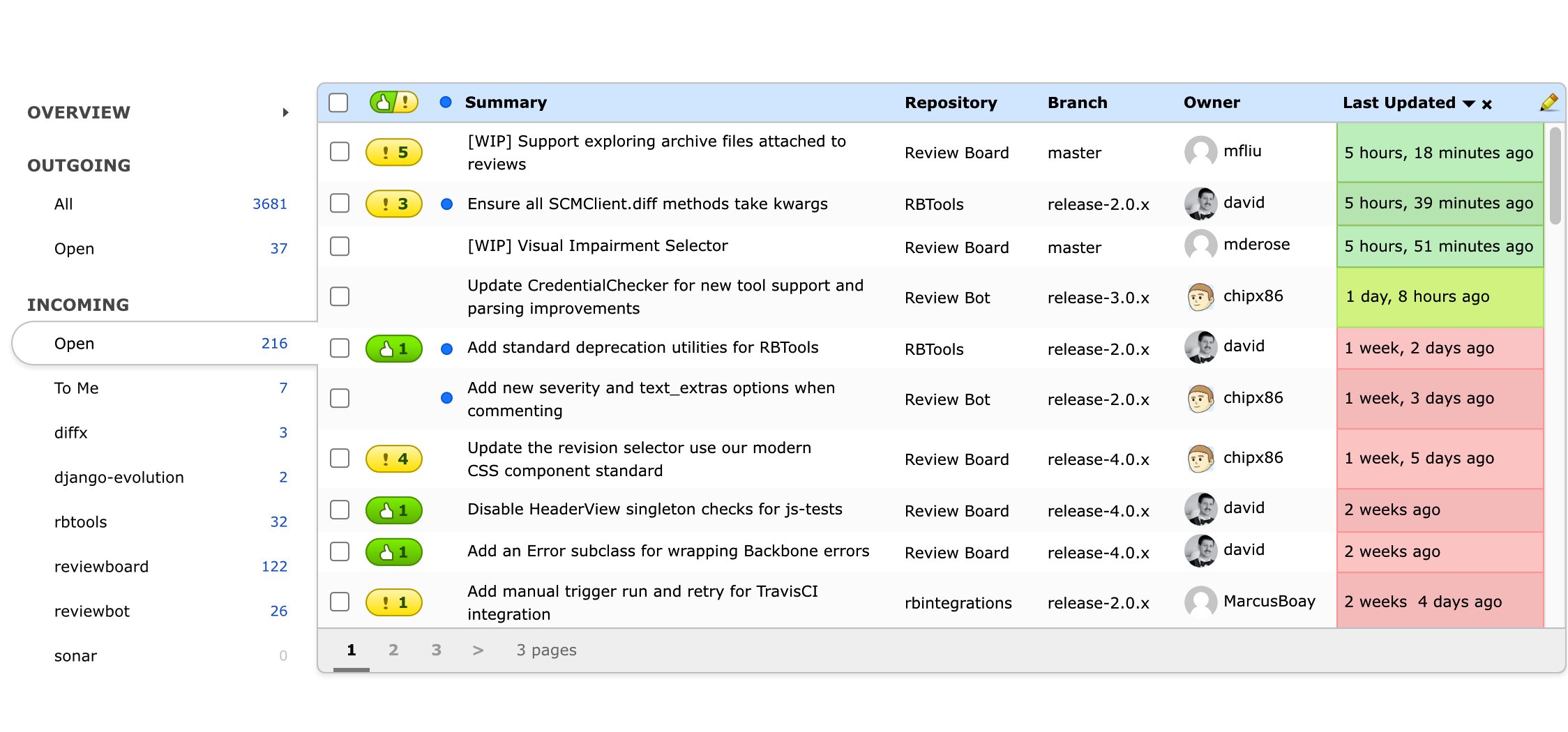Click the All outgoing reviews link
Screen dimensions: 1568x732
click(63, 204)
